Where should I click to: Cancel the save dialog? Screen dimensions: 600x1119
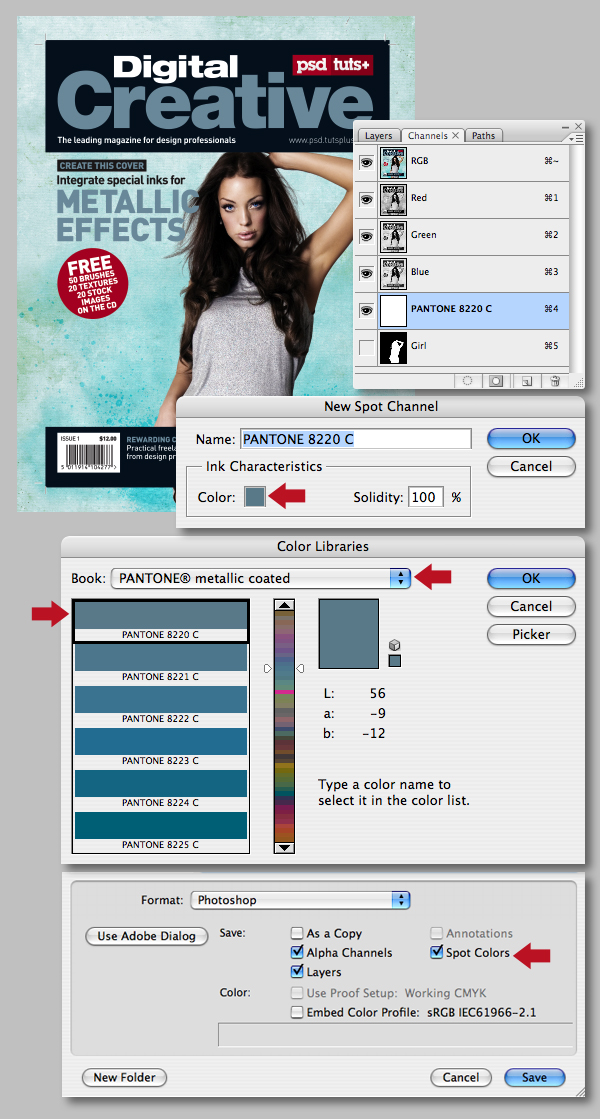click(x=461, y=1077)
